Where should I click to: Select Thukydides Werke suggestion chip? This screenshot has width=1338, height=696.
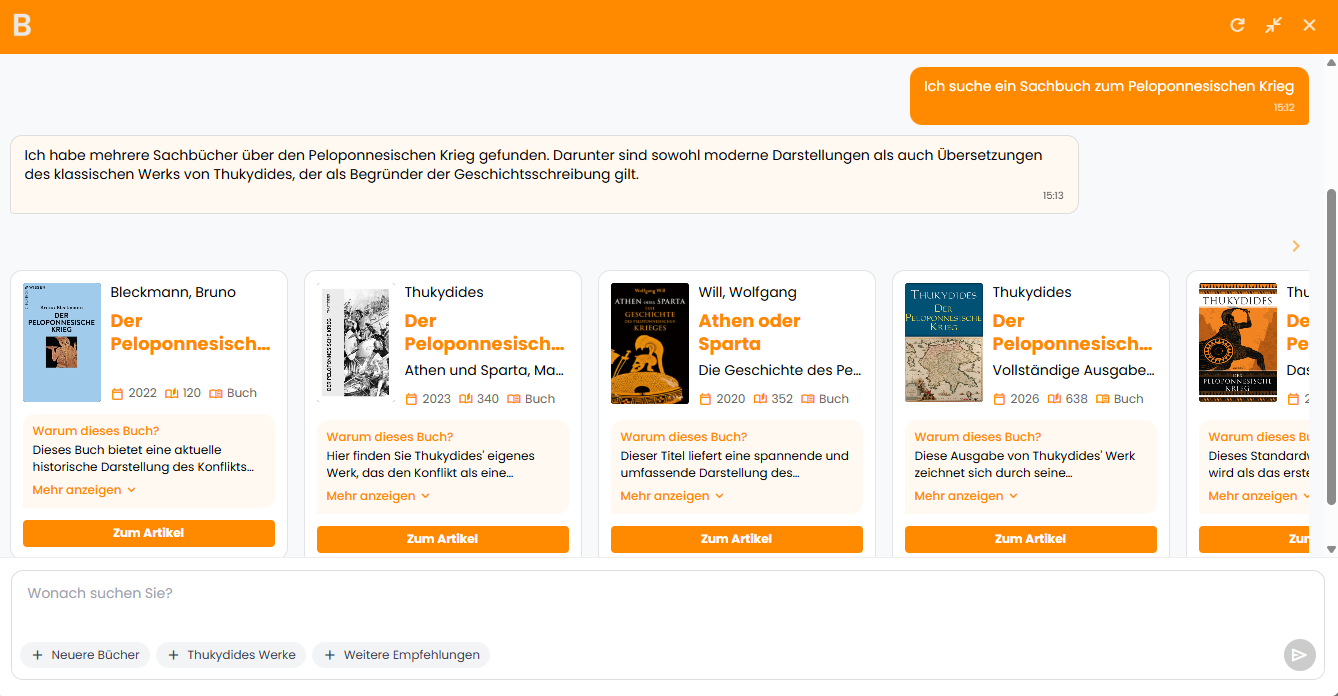click(231, 655)
